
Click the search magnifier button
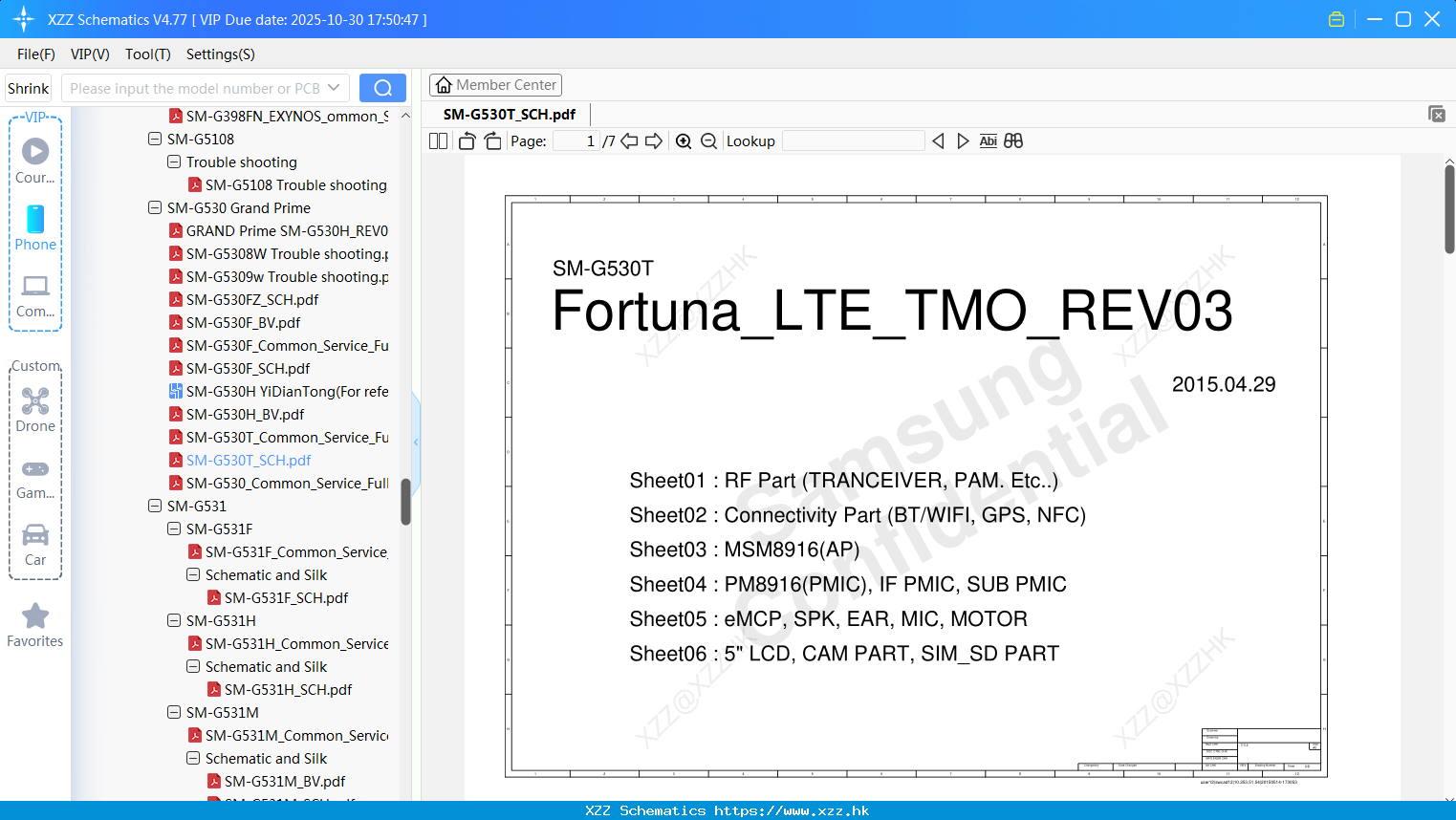click(x=382, y=88)
